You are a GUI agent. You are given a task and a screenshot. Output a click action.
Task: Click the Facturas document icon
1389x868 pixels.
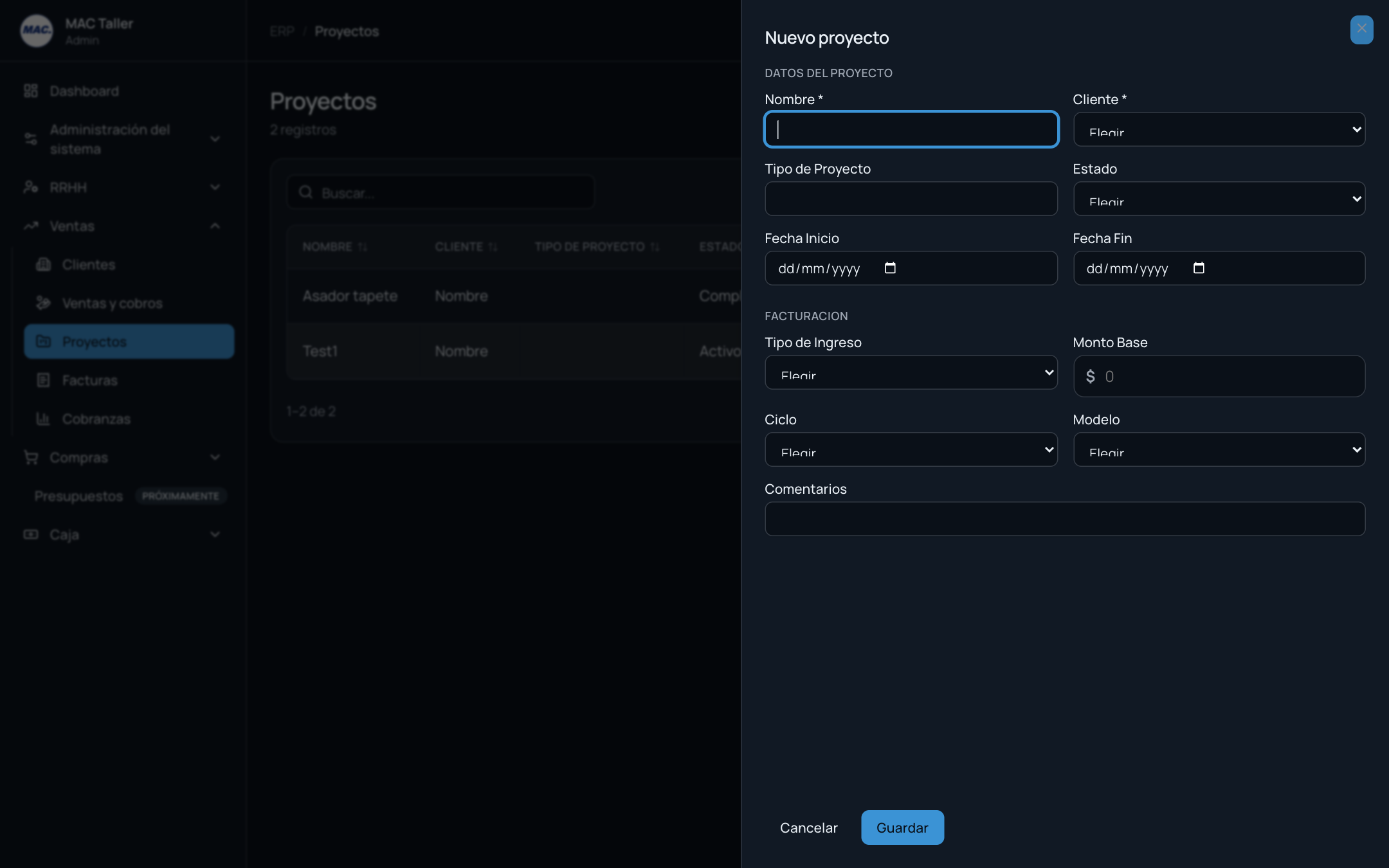point(43,380)
